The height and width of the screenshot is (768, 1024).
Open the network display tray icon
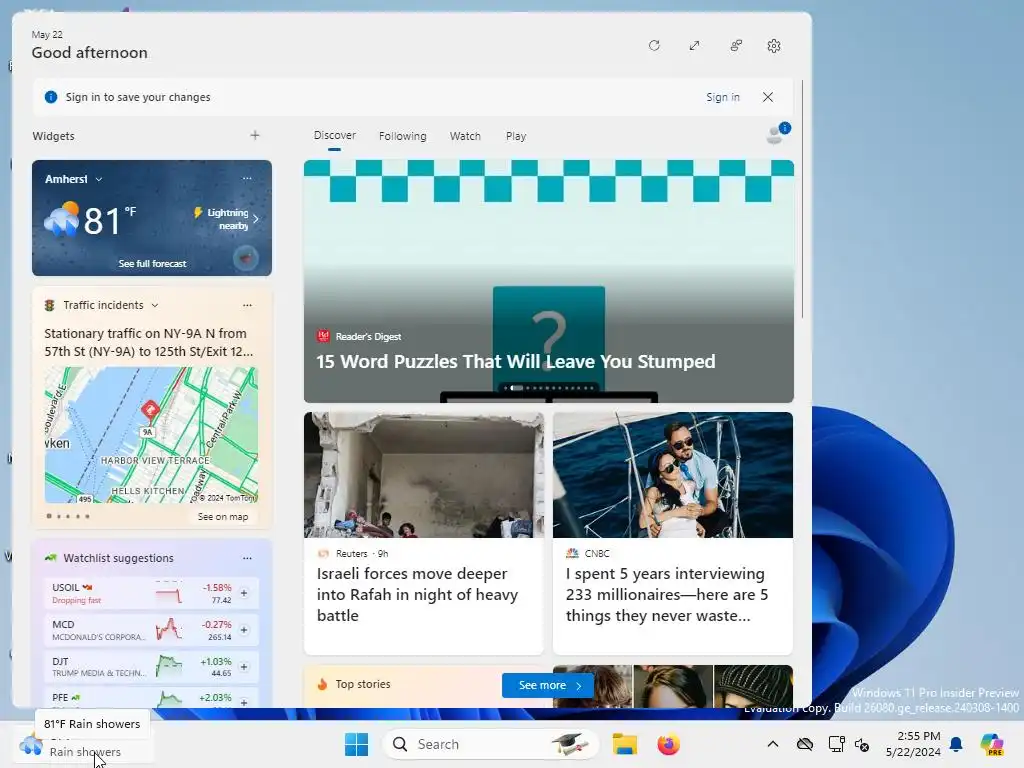click(836, 744)
